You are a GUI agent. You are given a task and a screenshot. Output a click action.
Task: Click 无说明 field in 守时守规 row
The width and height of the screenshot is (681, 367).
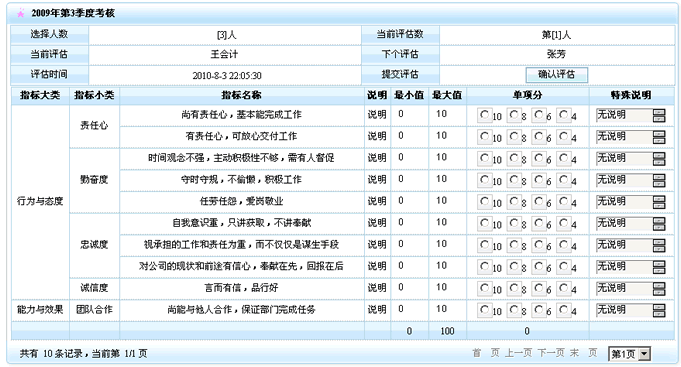pyautogui.click(x=624, y=180)
